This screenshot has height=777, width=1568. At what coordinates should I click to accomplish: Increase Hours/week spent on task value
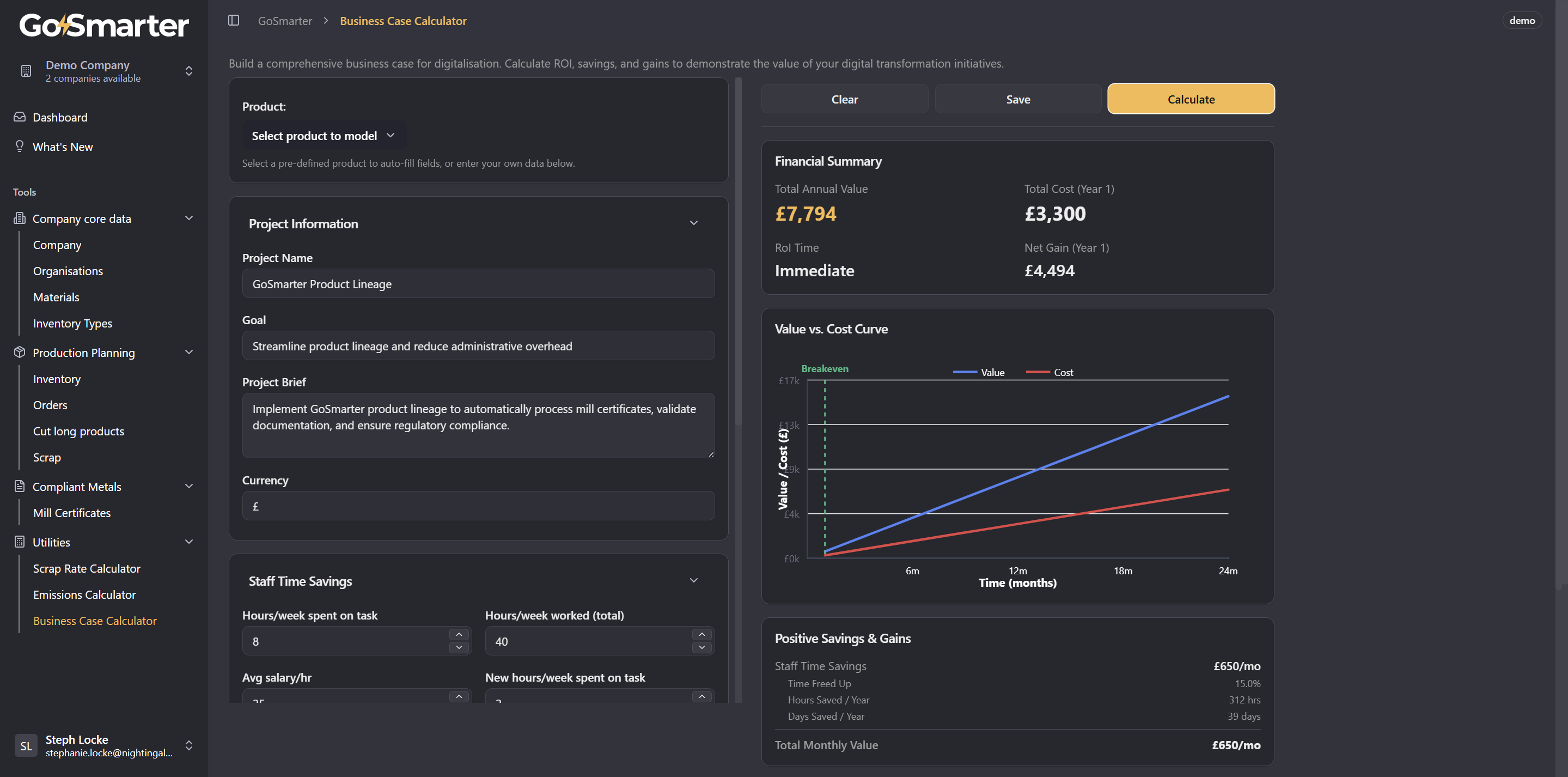click(459, 634)
